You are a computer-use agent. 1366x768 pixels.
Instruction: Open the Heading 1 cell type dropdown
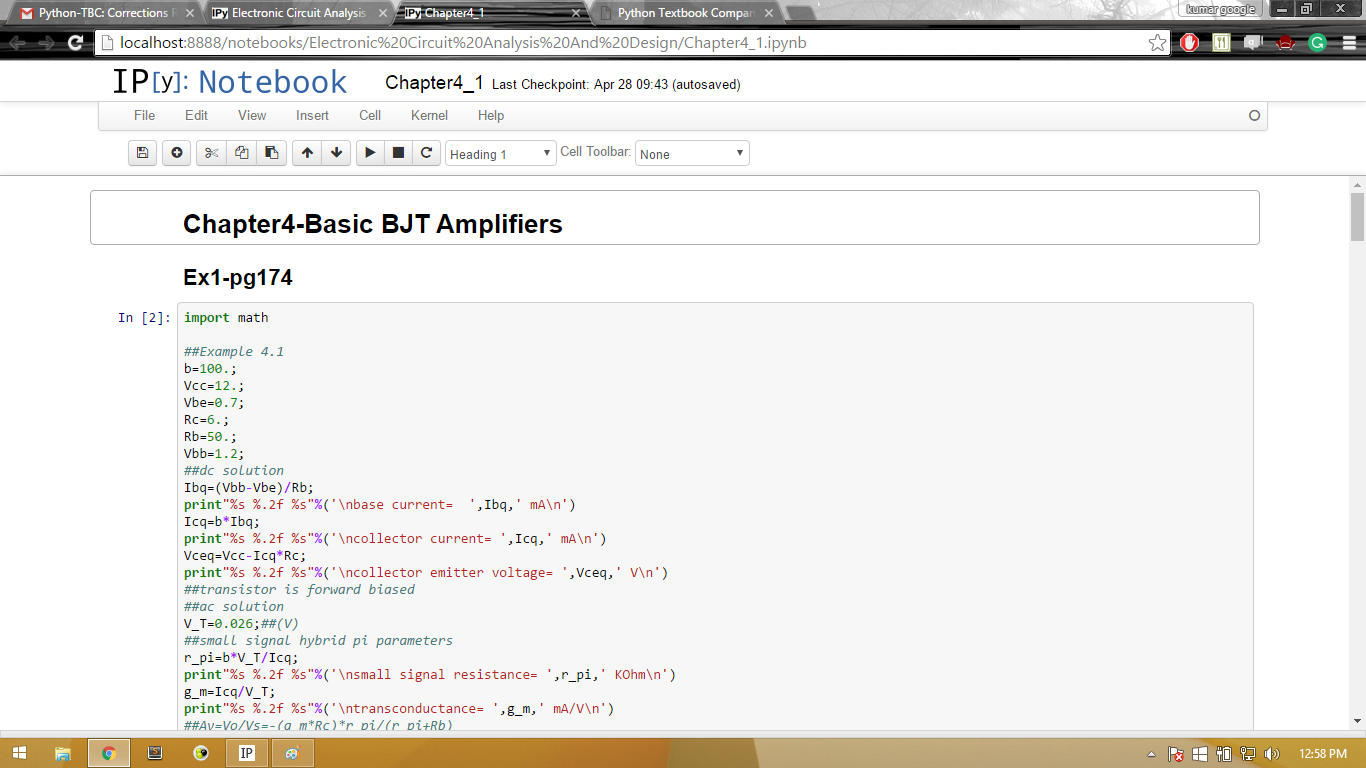click(x=500, y=154)
